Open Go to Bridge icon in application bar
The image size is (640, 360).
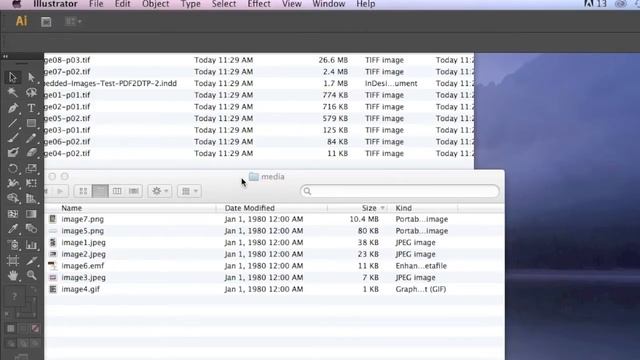click(x=46, y=22)
